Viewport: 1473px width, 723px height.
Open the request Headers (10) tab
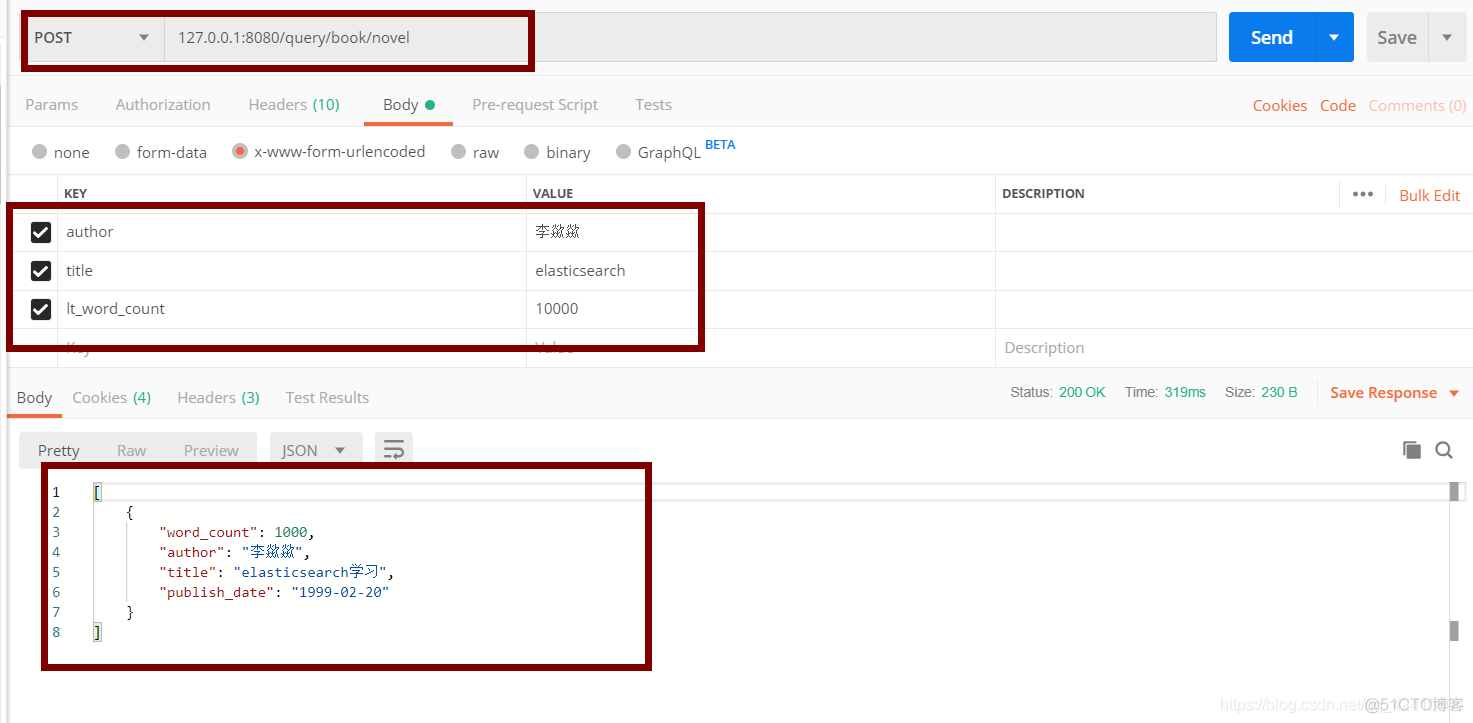click(x=294, y=105)
